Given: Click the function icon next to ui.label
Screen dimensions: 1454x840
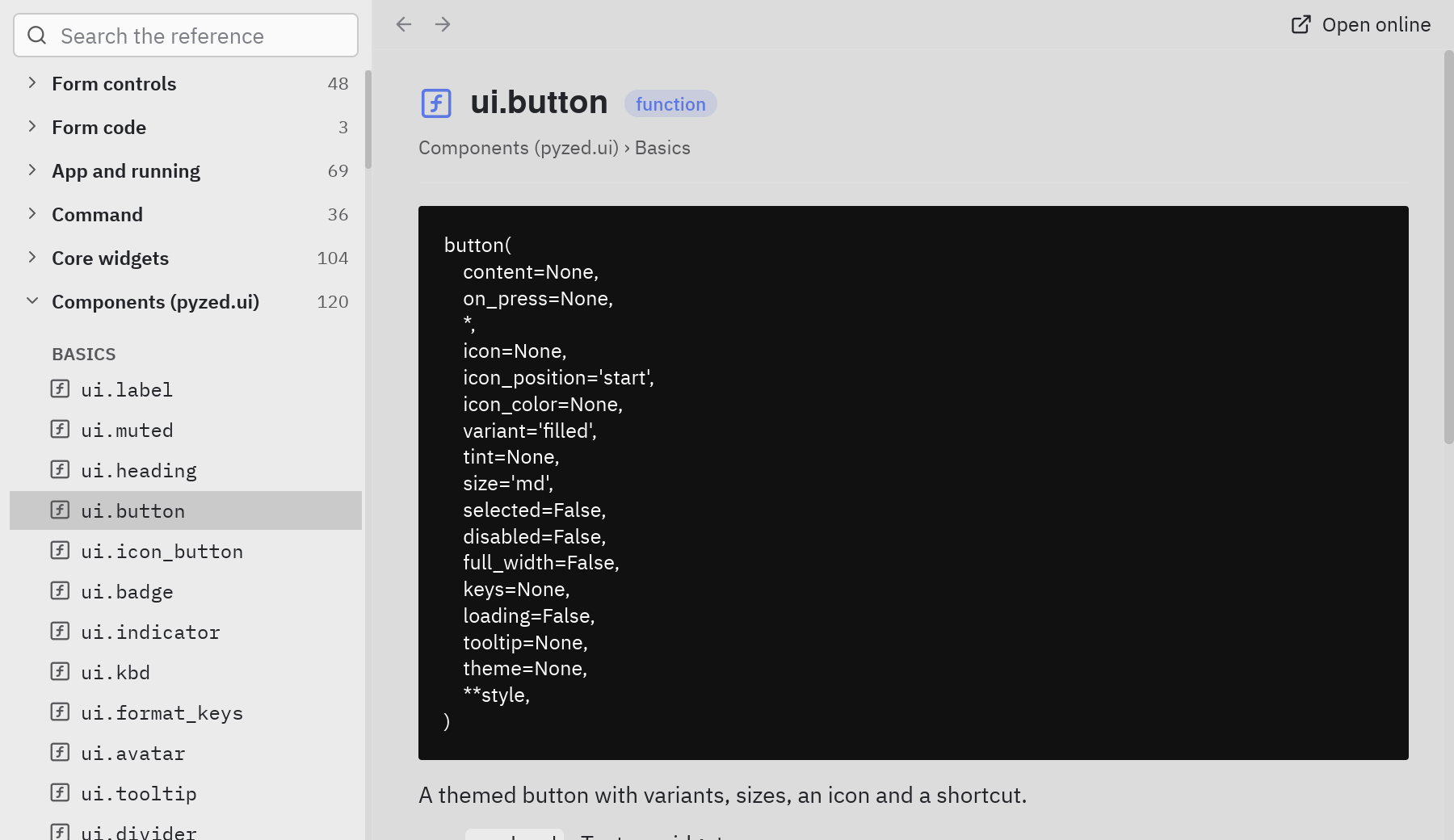Looking at the screenshot, I should click(60, 388).
